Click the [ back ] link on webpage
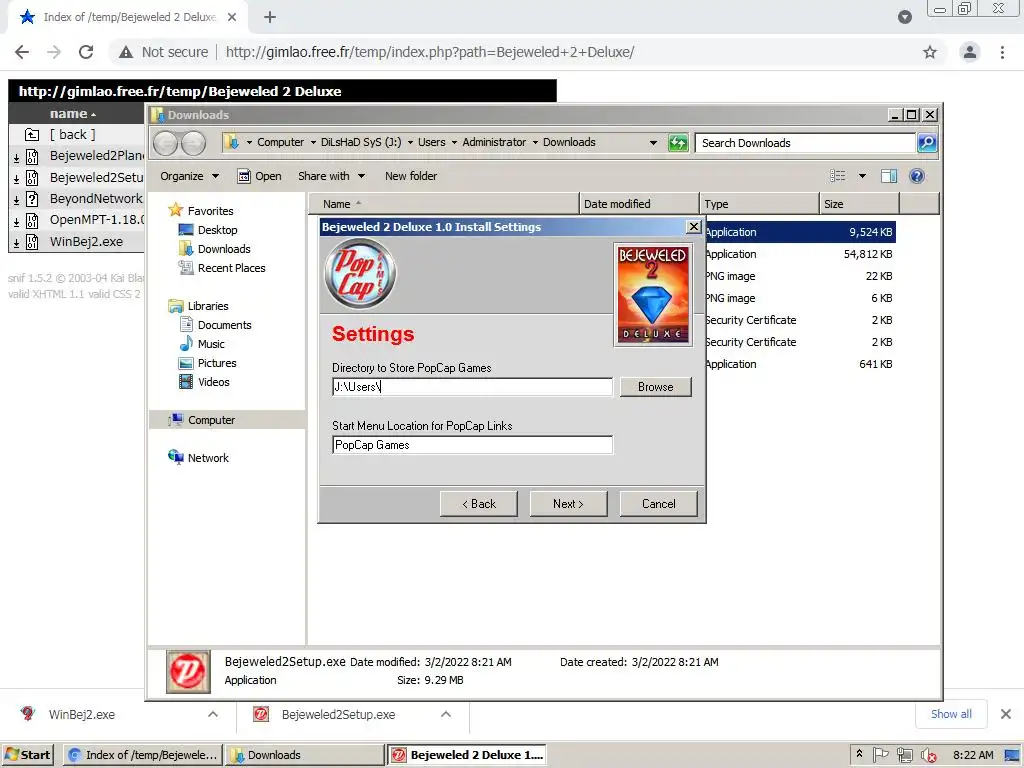The width and height of the screenshot is (1024, 768). pos(72,135)
